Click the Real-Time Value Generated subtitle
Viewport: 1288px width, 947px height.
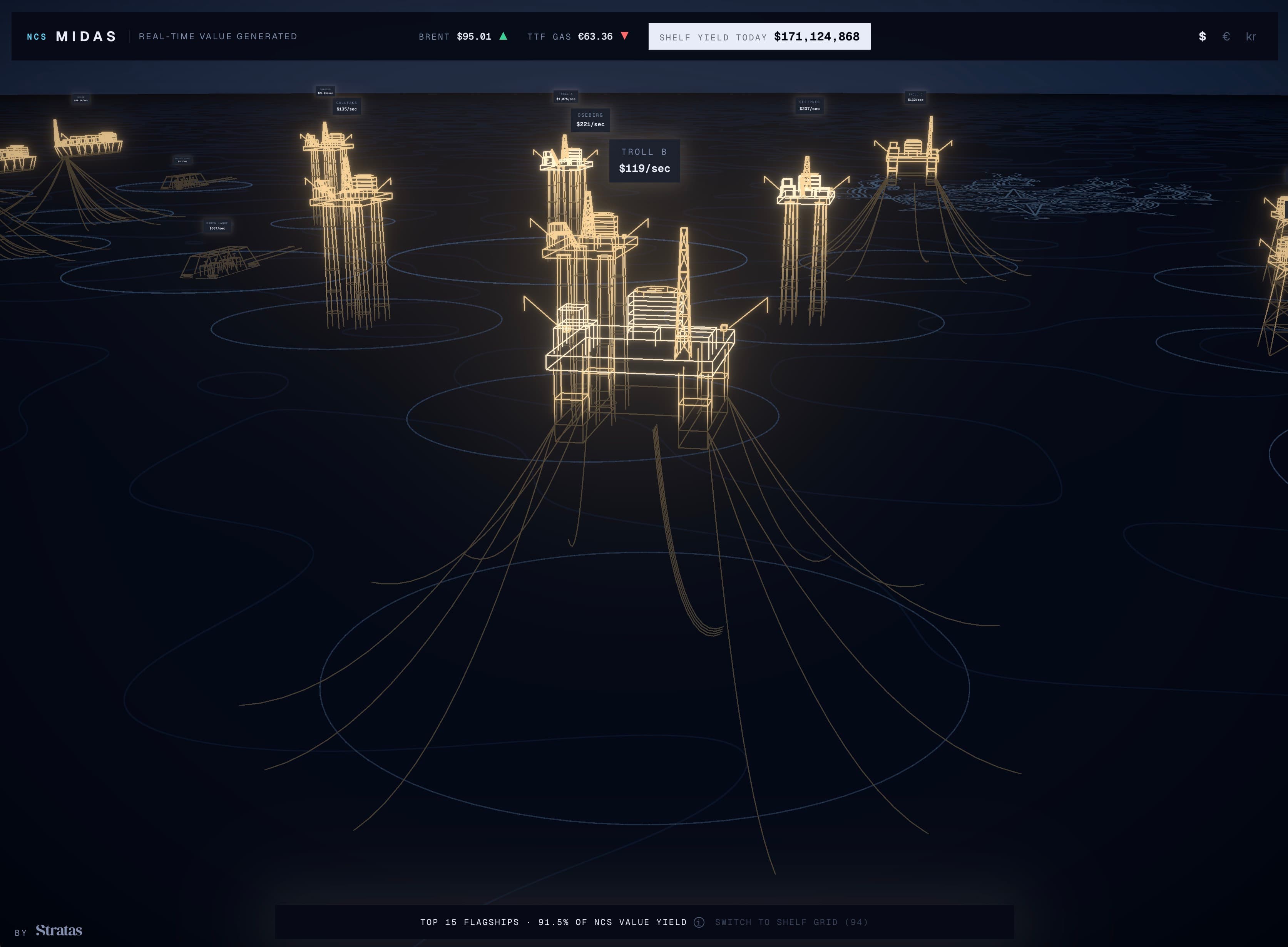pyautogui.click(x=218, y=36)
